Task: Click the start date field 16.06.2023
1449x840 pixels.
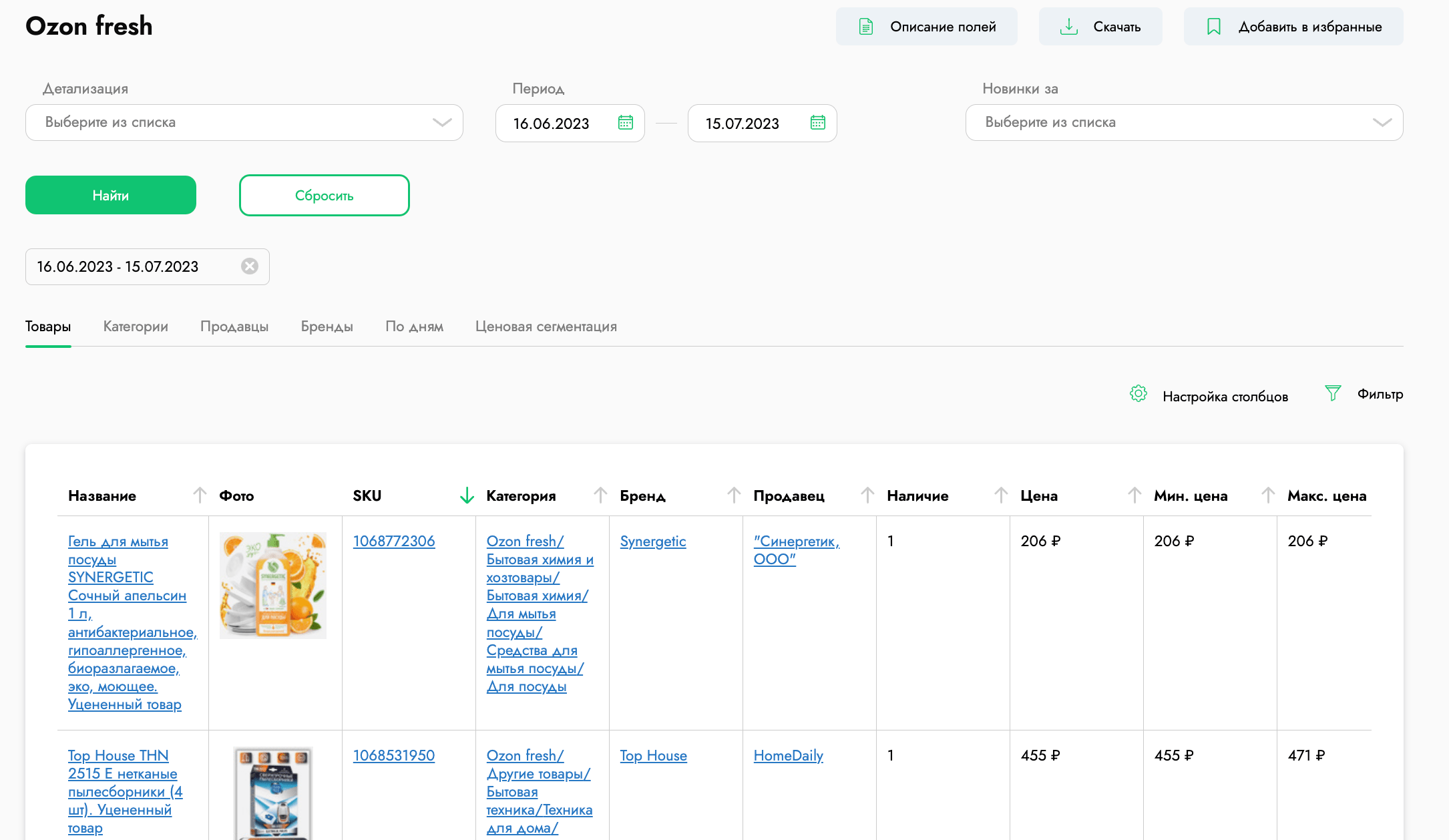Action: tap(570, 123)
